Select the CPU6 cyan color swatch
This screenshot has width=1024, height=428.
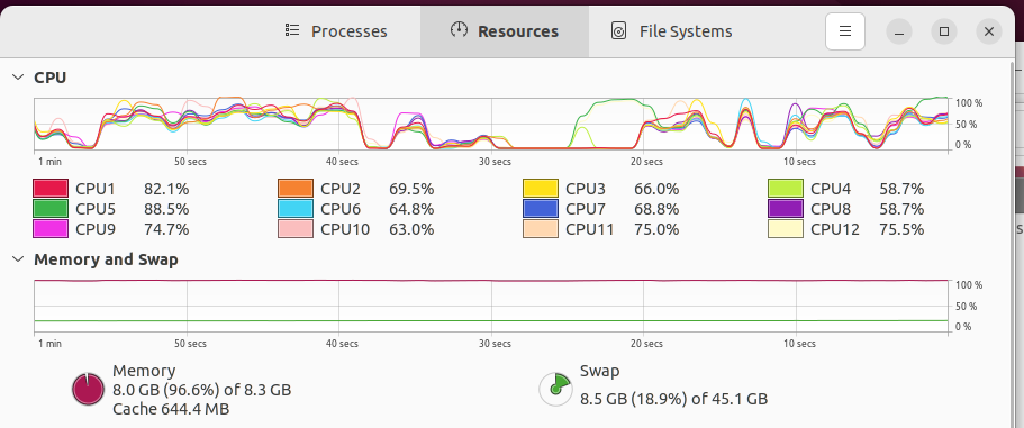coord(296,209)
